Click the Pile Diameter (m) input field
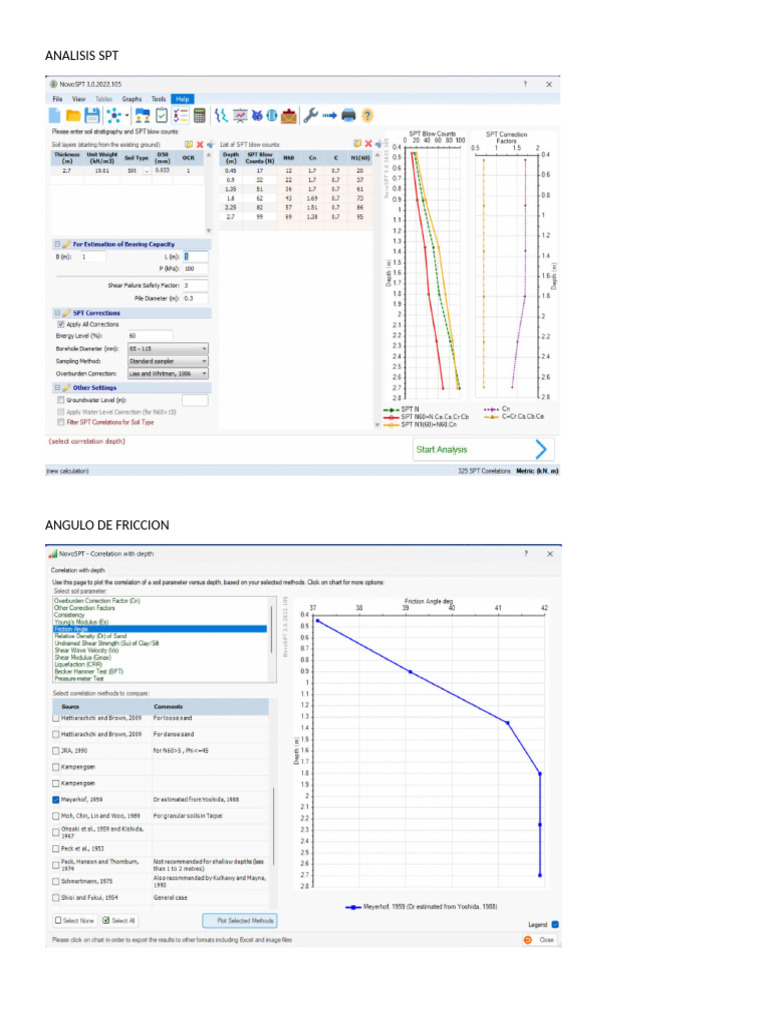This screenshot has width=768, height=1024. (x=195, y=298)
